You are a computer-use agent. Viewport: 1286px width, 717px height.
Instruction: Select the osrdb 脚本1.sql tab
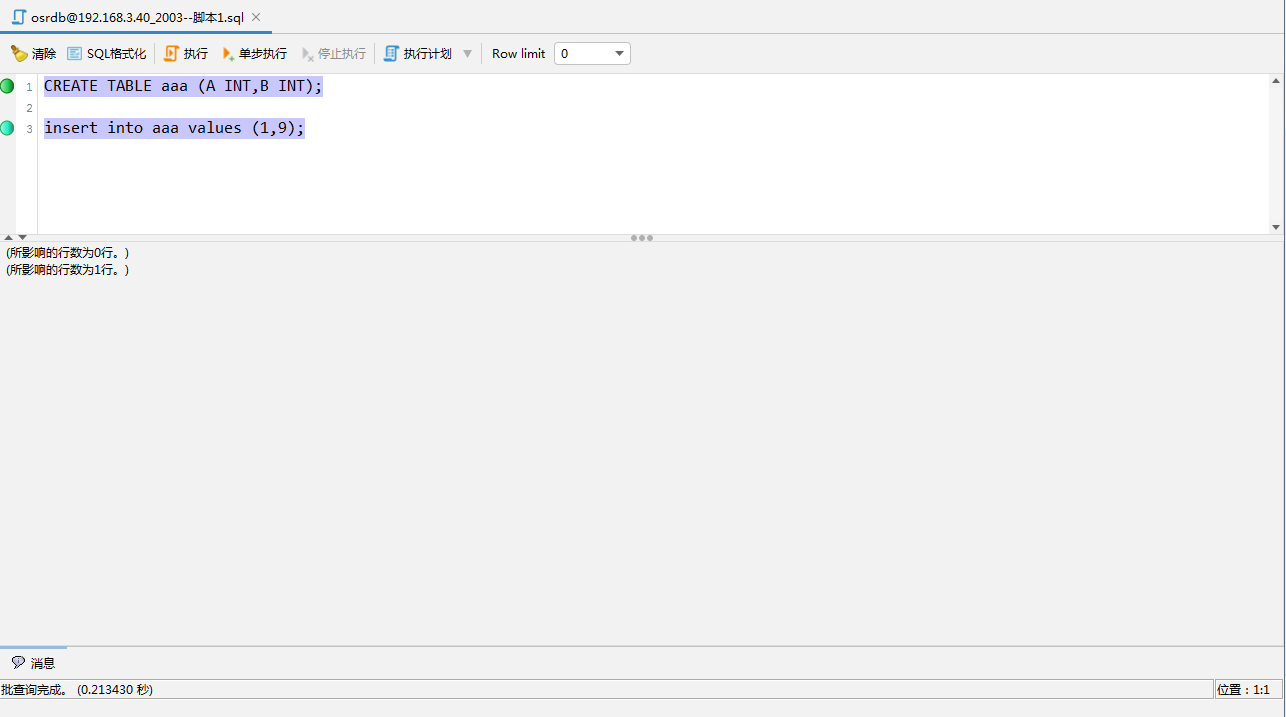click(x=137, y=18)
